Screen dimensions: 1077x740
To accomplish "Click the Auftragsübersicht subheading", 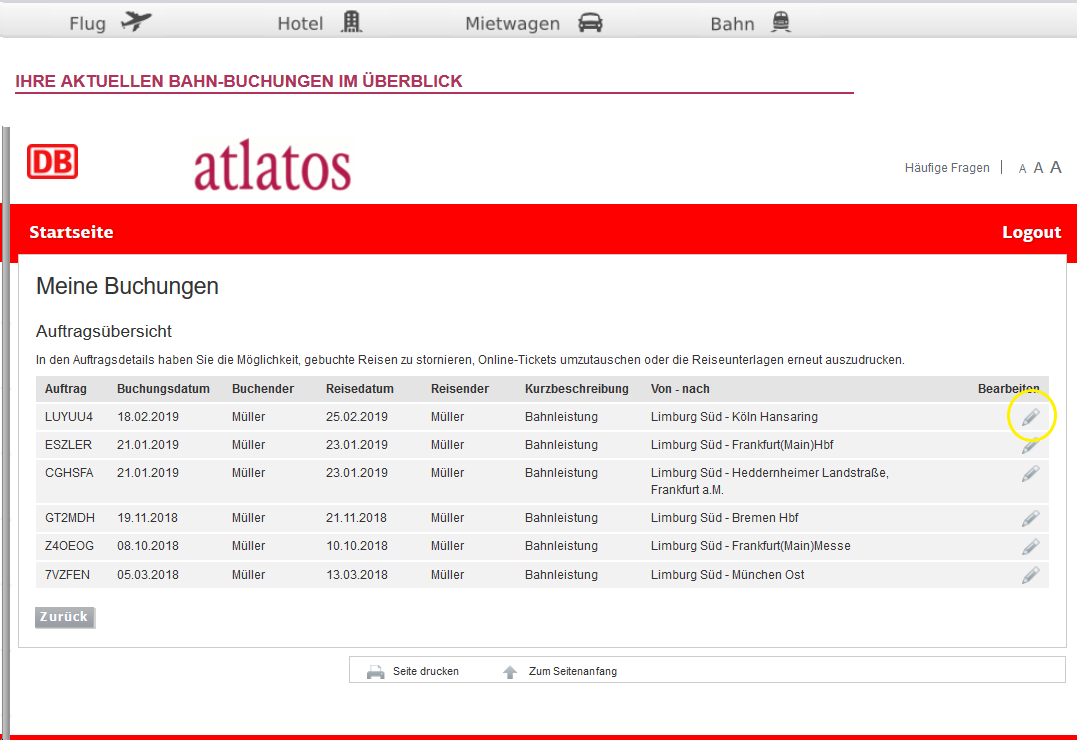I will click(x=104, y=331).
